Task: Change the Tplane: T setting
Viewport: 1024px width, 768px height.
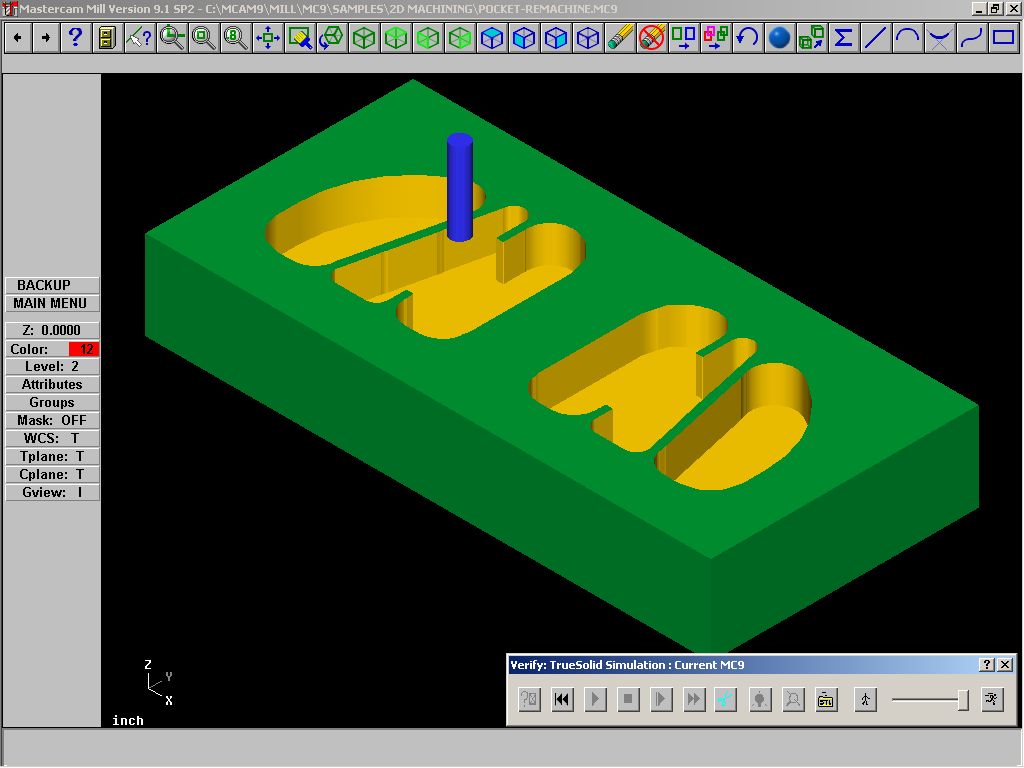Action: pyautogui.click(x=52, y=456)
